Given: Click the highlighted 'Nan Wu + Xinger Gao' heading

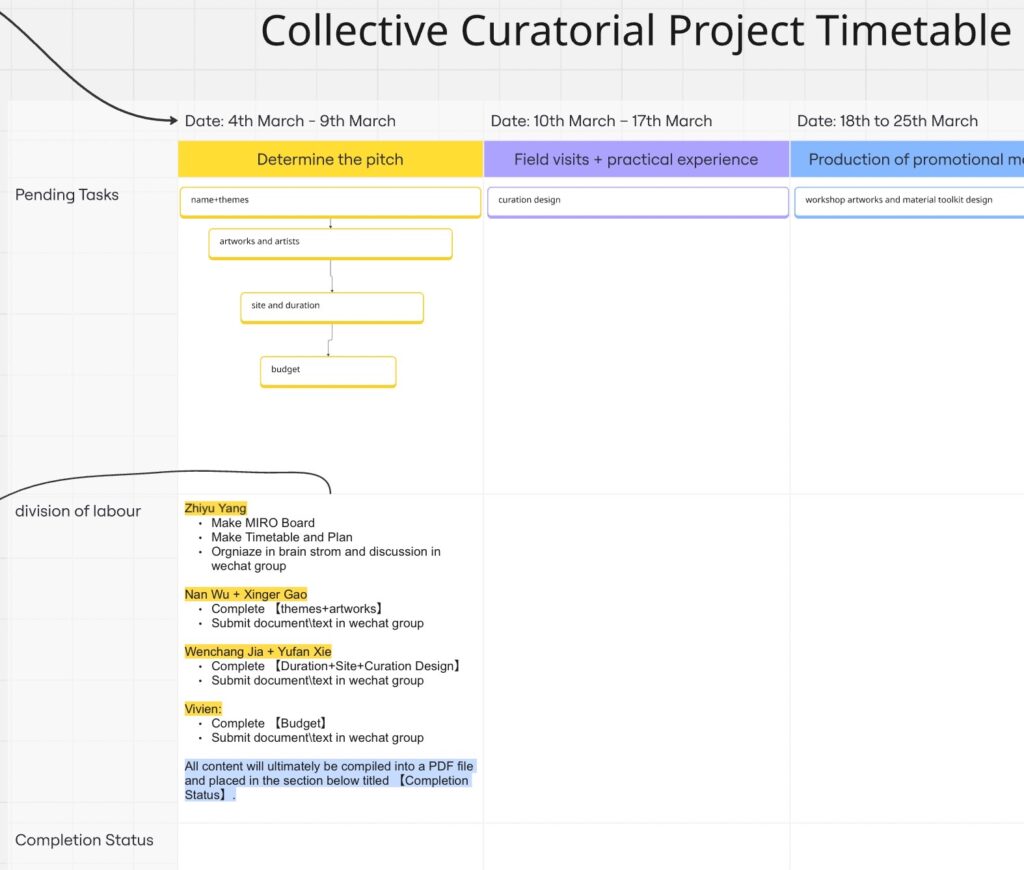Looking at the screenshot, I should pyautogui.click(x=246, y=594).
